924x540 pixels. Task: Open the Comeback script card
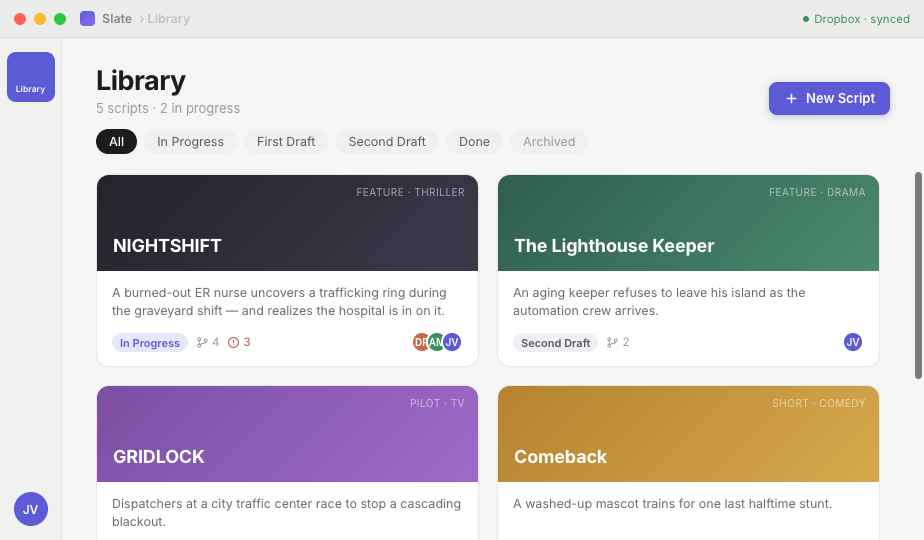688,463
